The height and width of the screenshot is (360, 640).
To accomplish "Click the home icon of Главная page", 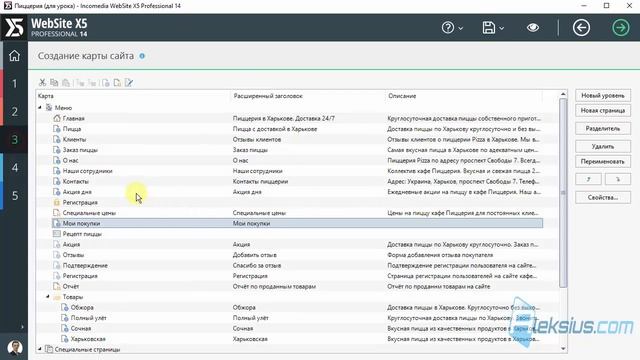I will 57,118.
